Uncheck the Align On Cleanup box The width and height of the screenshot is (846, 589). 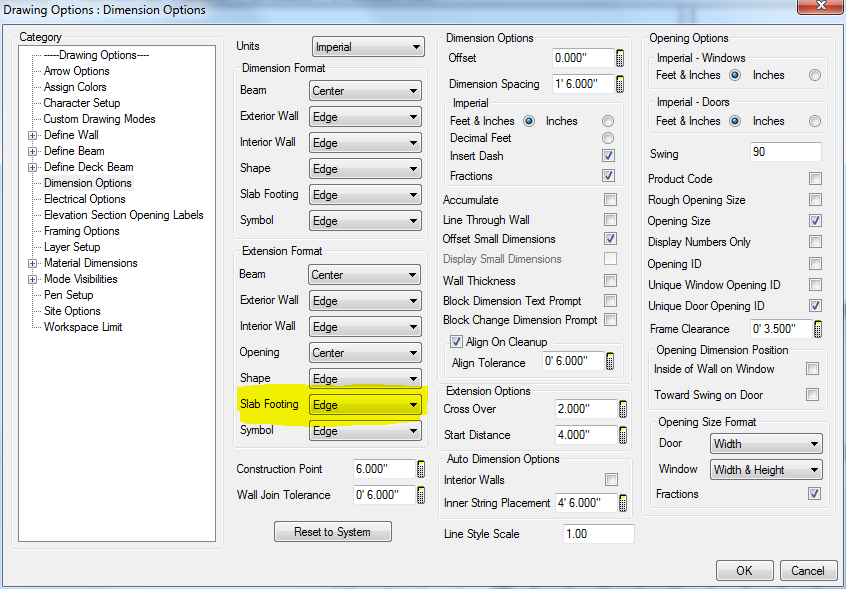456,342
